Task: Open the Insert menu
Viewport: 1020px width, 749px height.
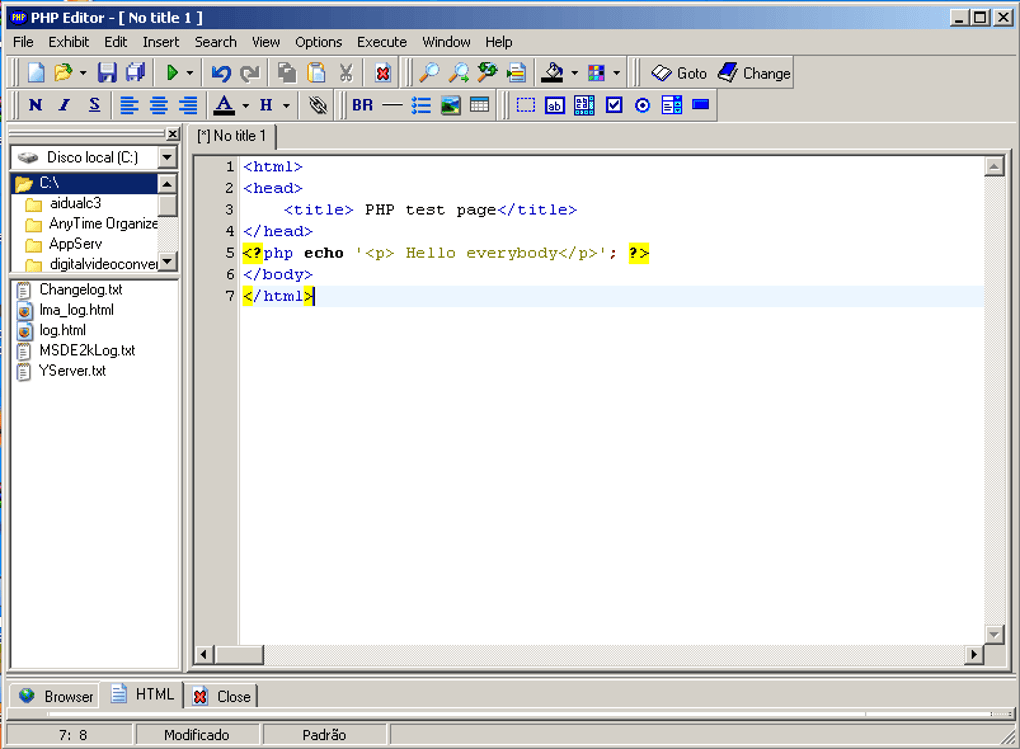Action: click(161, 42)
